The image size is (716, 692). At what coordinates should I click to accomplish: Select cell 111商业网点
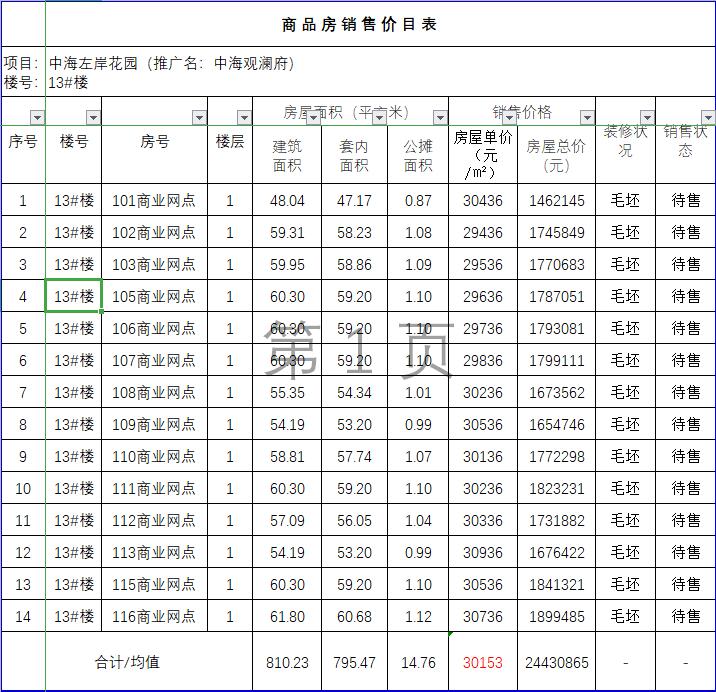[154, 488]
